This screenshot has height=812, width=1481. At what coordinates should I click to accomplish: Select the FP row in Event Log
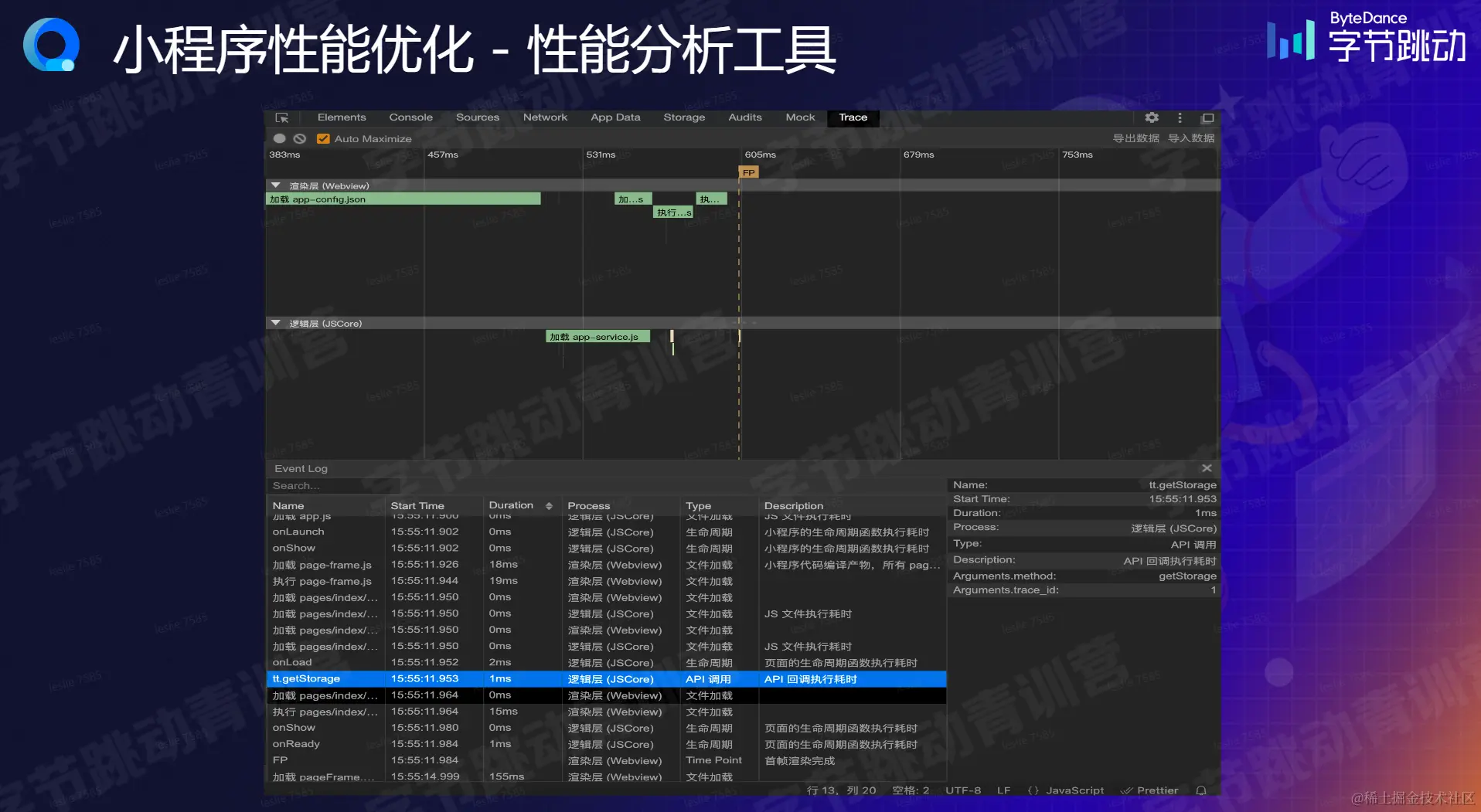(606, 760)
